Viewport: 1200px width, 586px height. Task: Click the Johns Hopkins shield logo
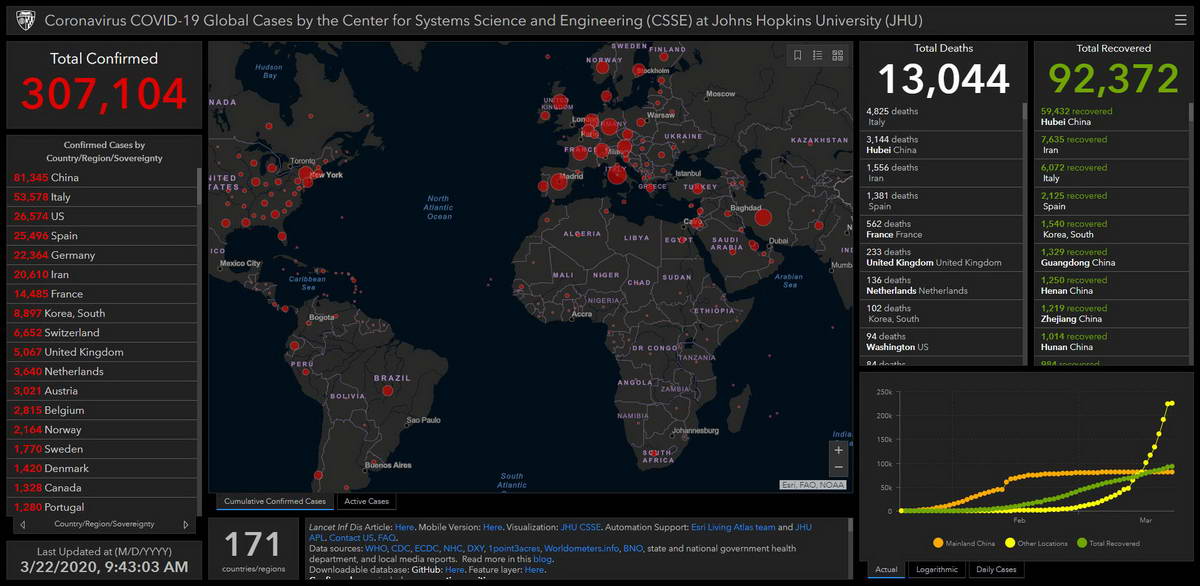pyautogui.click(x=25, y=20)
